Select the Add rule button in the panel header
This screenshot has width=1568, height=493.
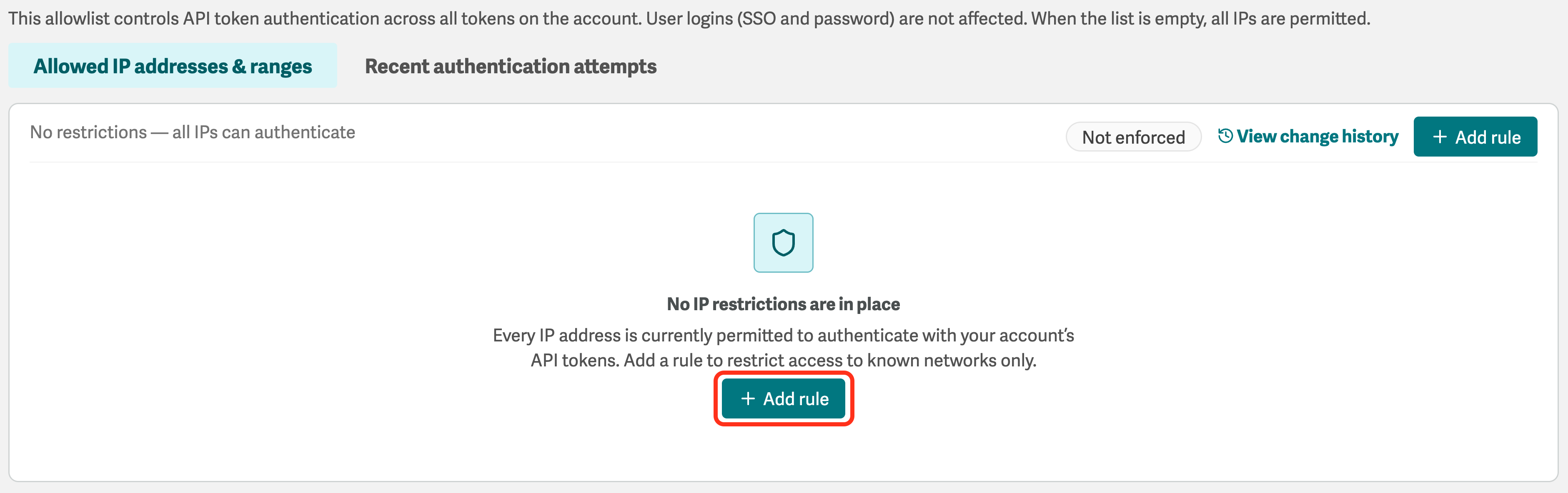point(1475,137)
